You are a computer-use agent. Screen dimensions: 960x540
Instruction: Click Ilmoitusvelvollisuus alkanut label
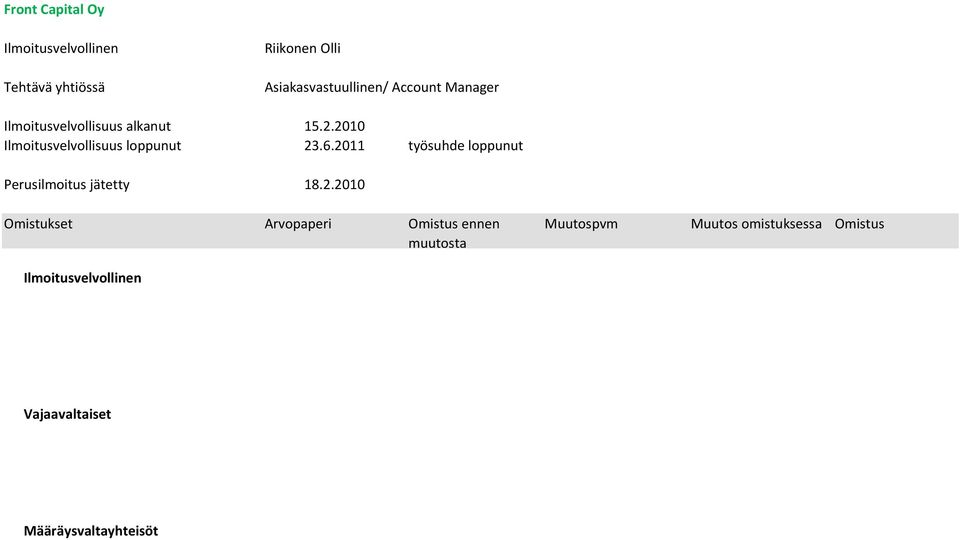[87, 126]
